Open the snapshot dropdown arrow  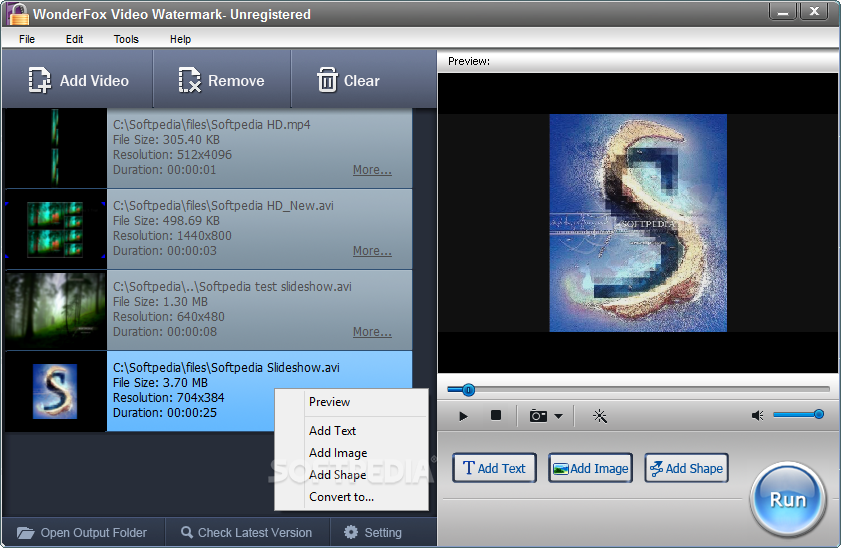coord(558,416)
